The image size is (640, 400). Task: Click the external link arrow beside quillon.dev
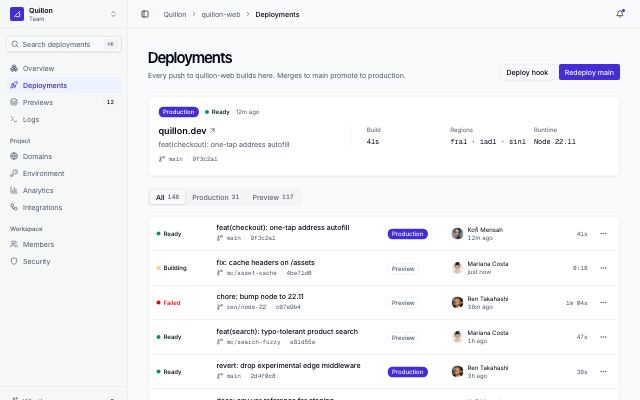click(x=212, y=131)
